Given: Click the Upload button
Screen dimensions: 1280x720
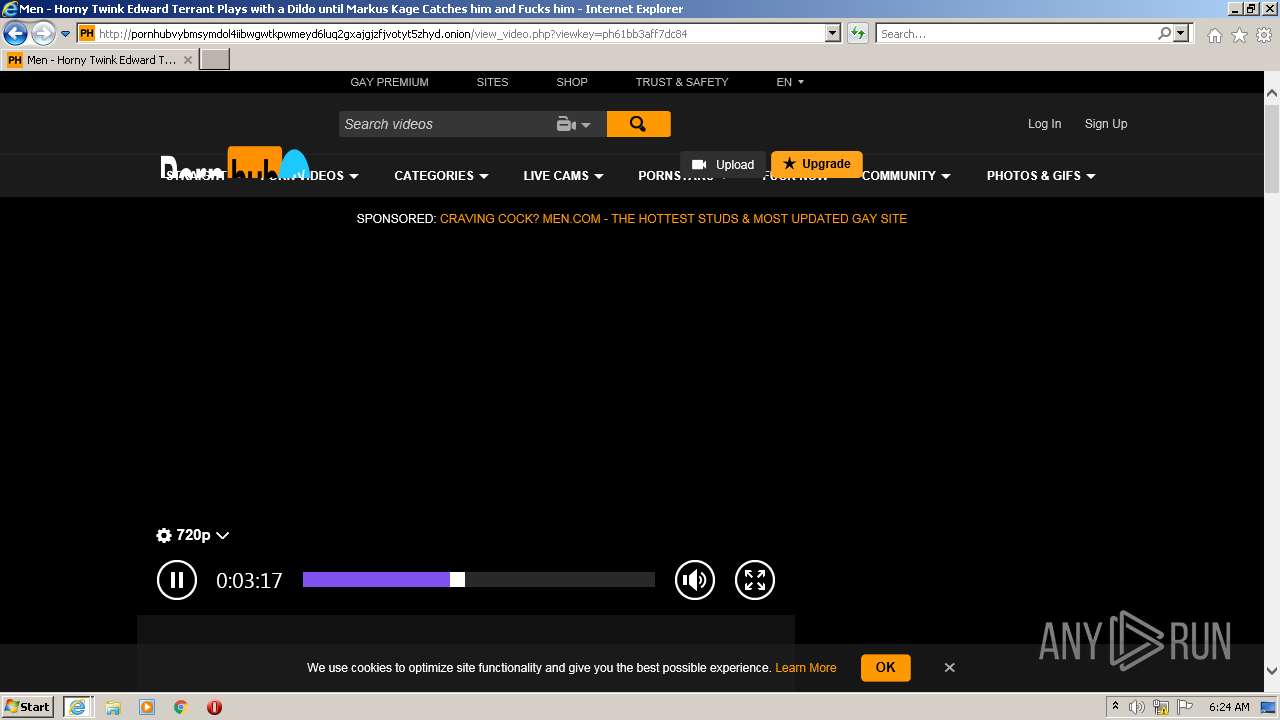Looking at the screenshot, I should coord(723,165).
